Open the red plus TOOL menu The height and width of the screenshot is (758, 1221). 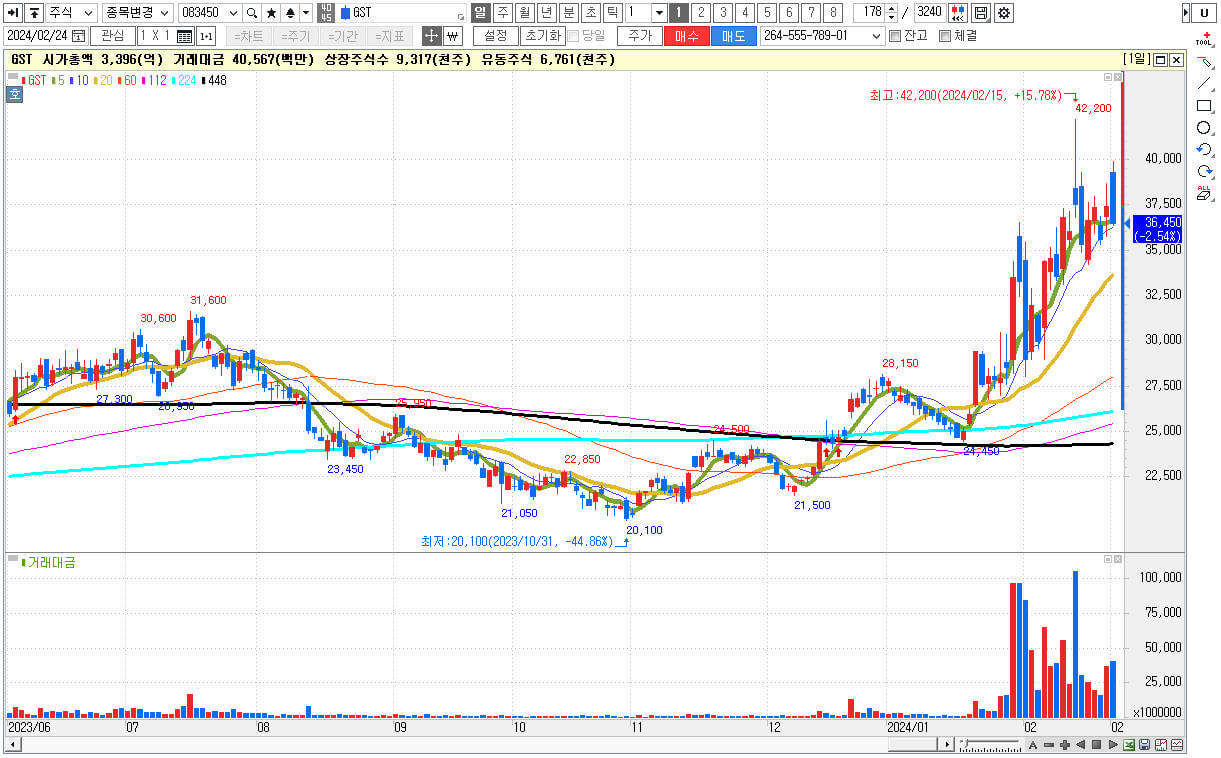point(1204,39)
